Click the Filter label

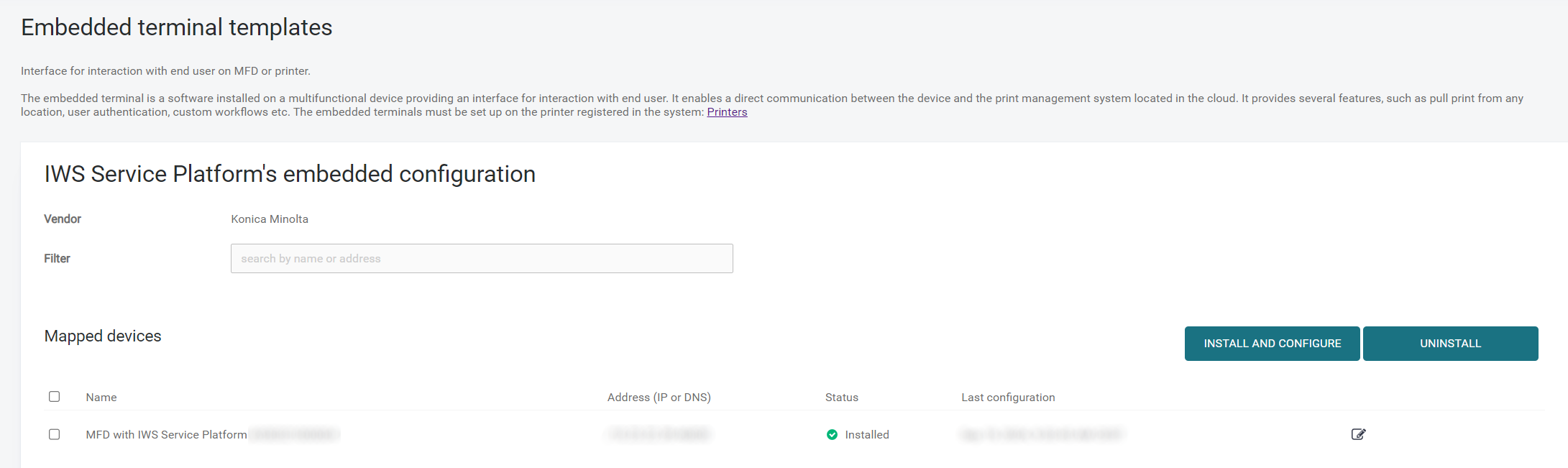click(57, 259)
